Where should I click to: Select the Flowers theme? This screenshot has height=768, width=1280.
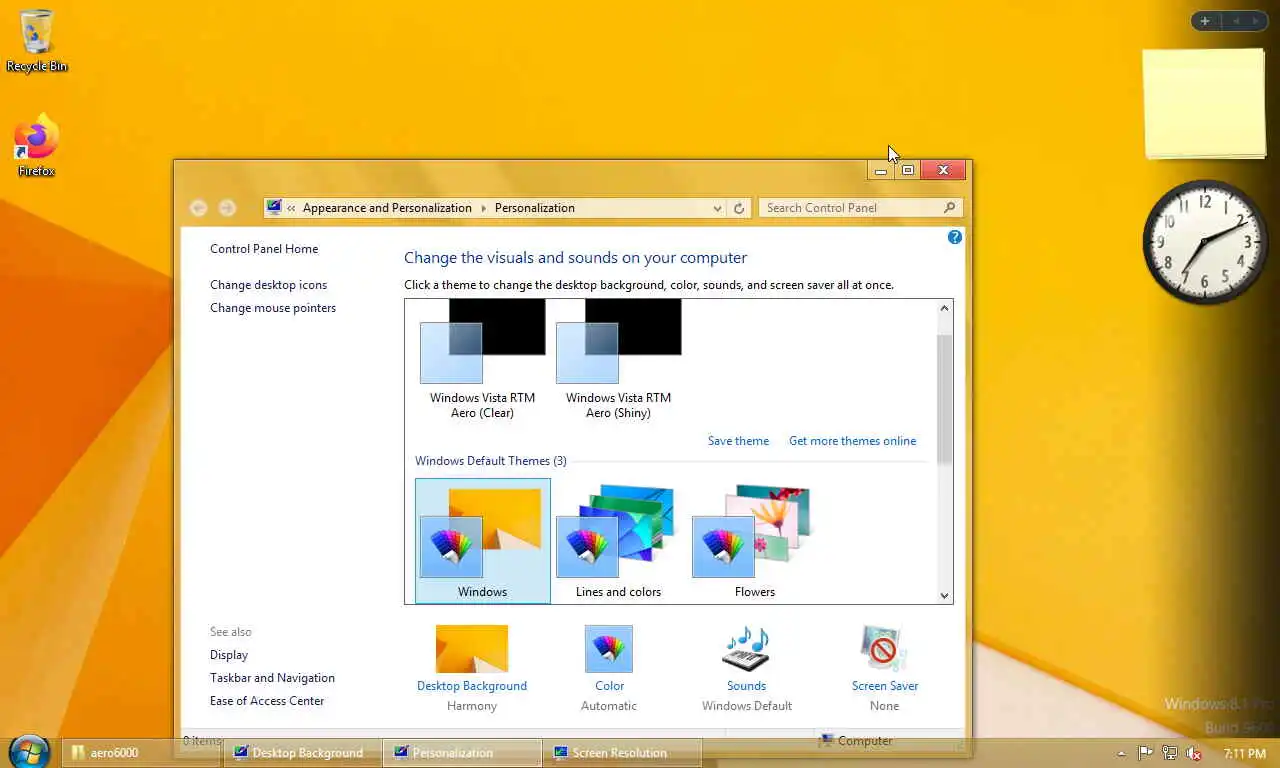pyautogui.click(x=754, y=541)
